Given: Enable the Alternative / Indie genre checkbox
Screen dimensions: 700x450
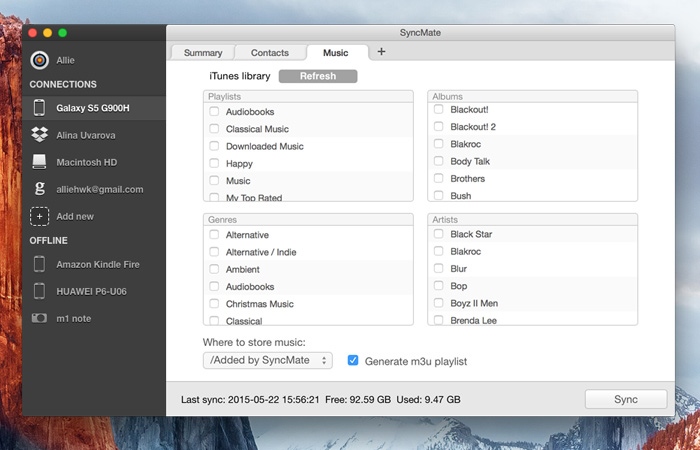Looking at the screenshot, I should pyautogui.click(x=214, y=252).
